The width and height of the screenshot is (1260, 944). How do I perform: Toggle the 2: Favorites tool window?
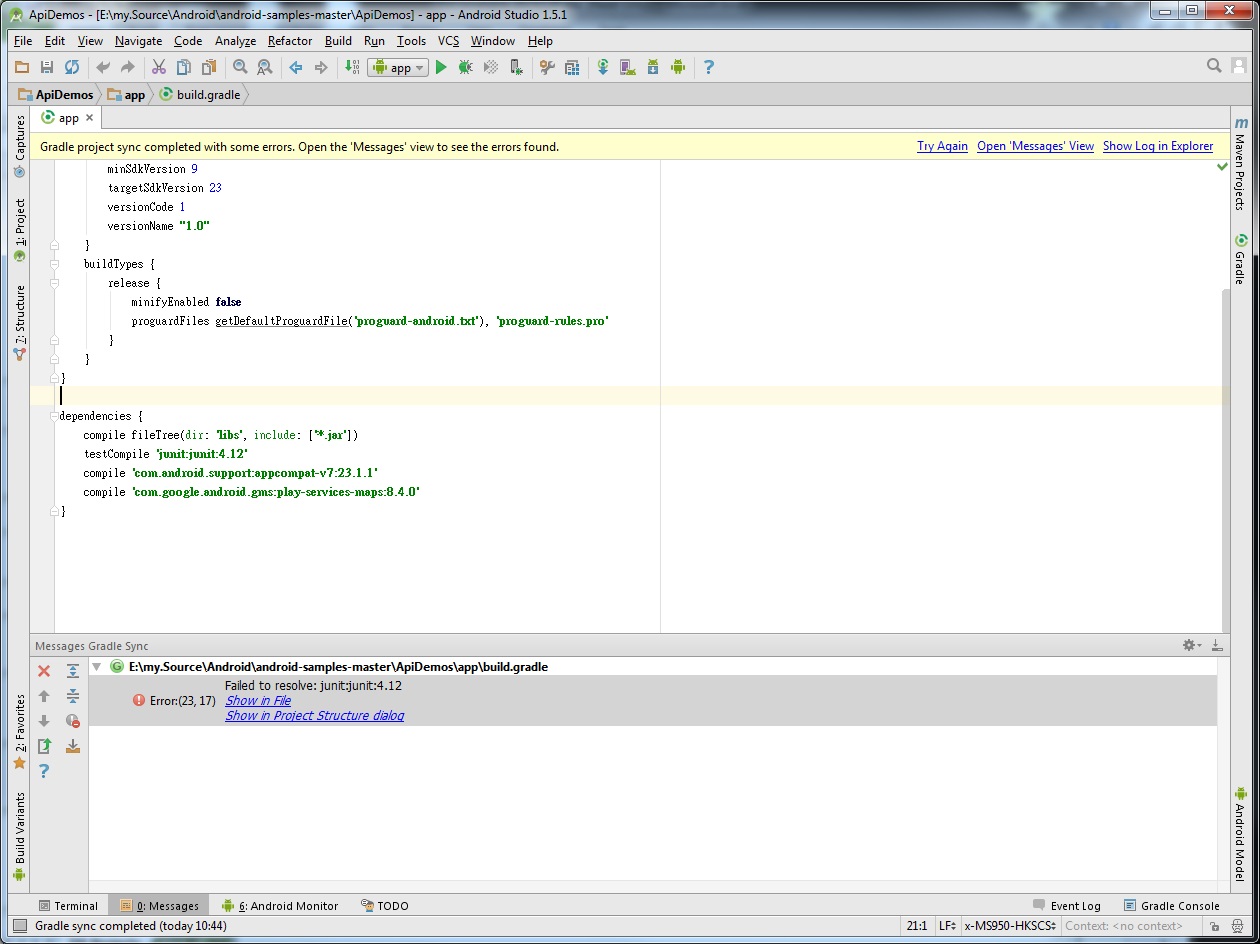[x=20, y=732]
